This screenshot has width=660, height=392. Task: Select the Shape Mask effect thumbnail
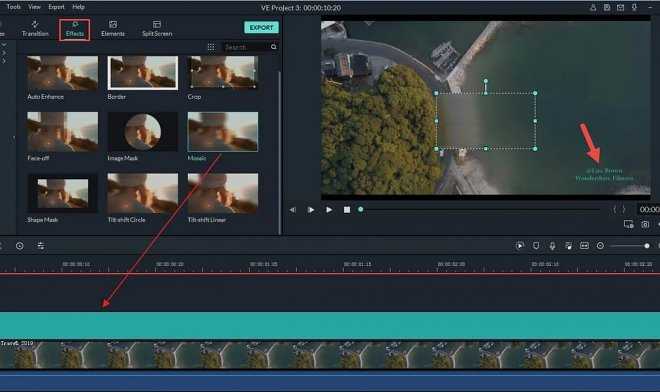click(62, 193)
